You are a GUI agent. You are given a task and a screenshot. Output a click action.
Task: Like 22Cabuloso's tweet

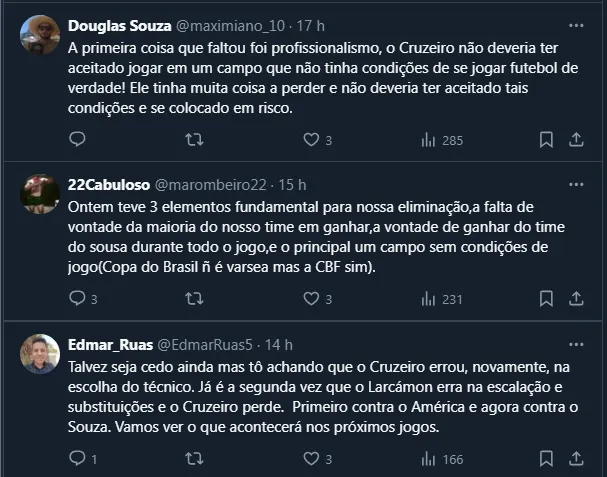click(x=311, y=298)
